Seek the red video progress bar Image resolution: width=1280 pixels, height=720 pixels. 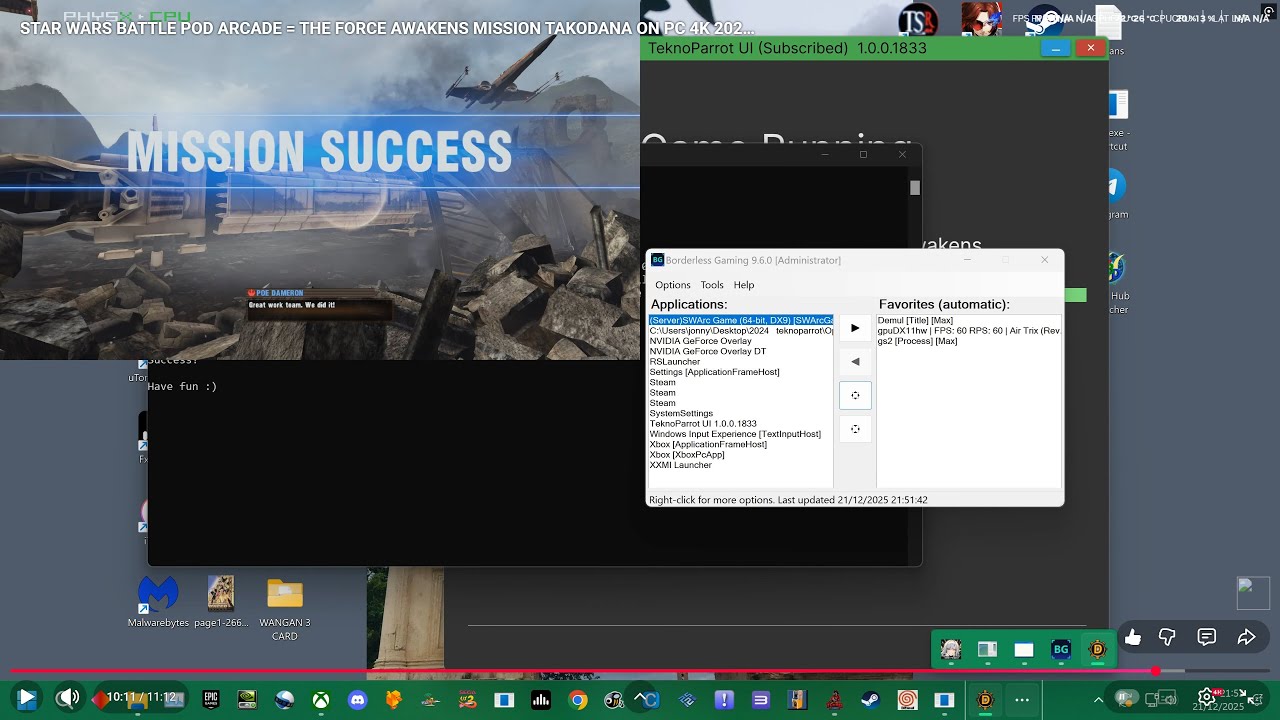640,671
